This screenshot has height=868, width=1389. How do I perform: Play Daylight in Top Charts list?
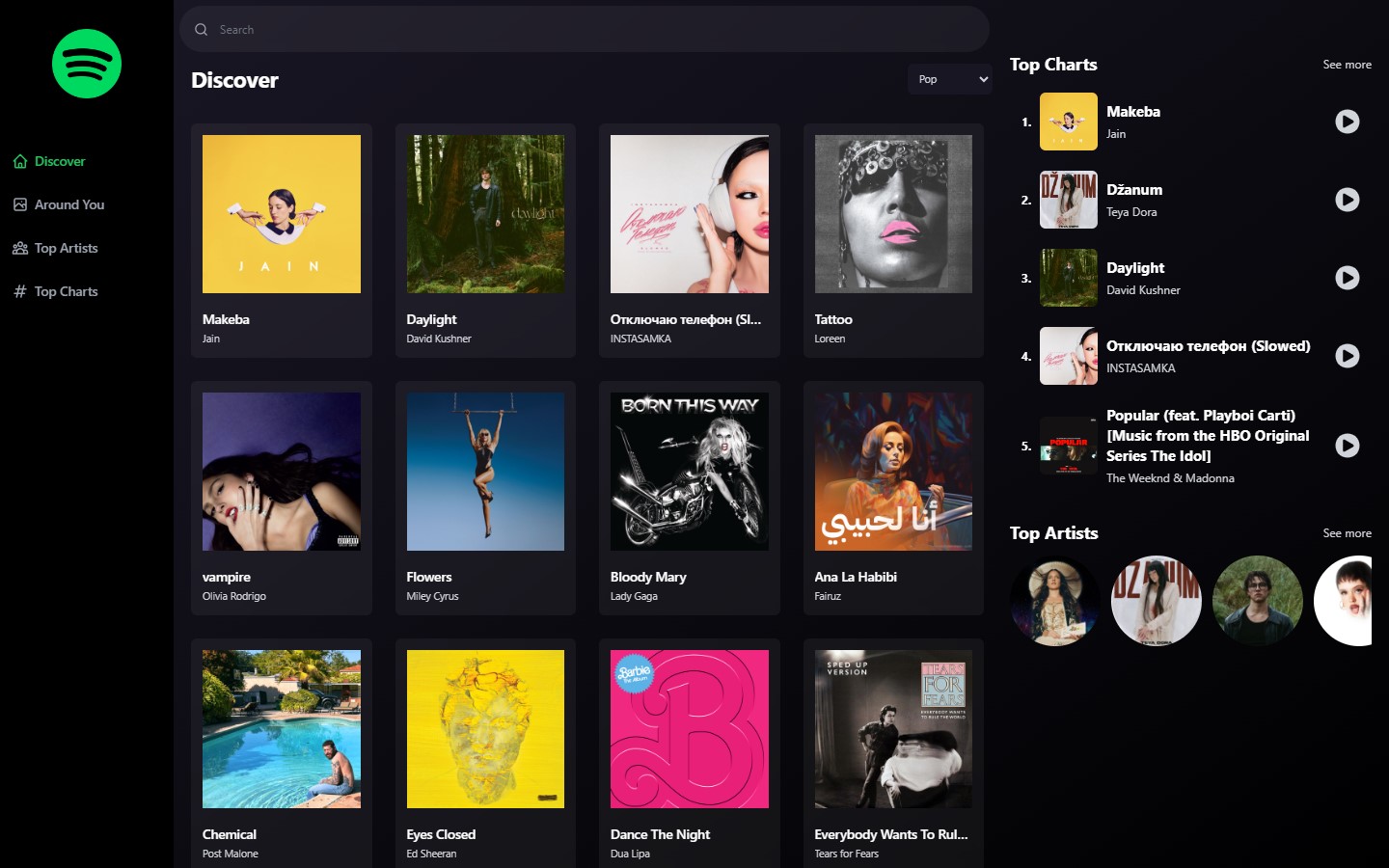[1348, 278]
